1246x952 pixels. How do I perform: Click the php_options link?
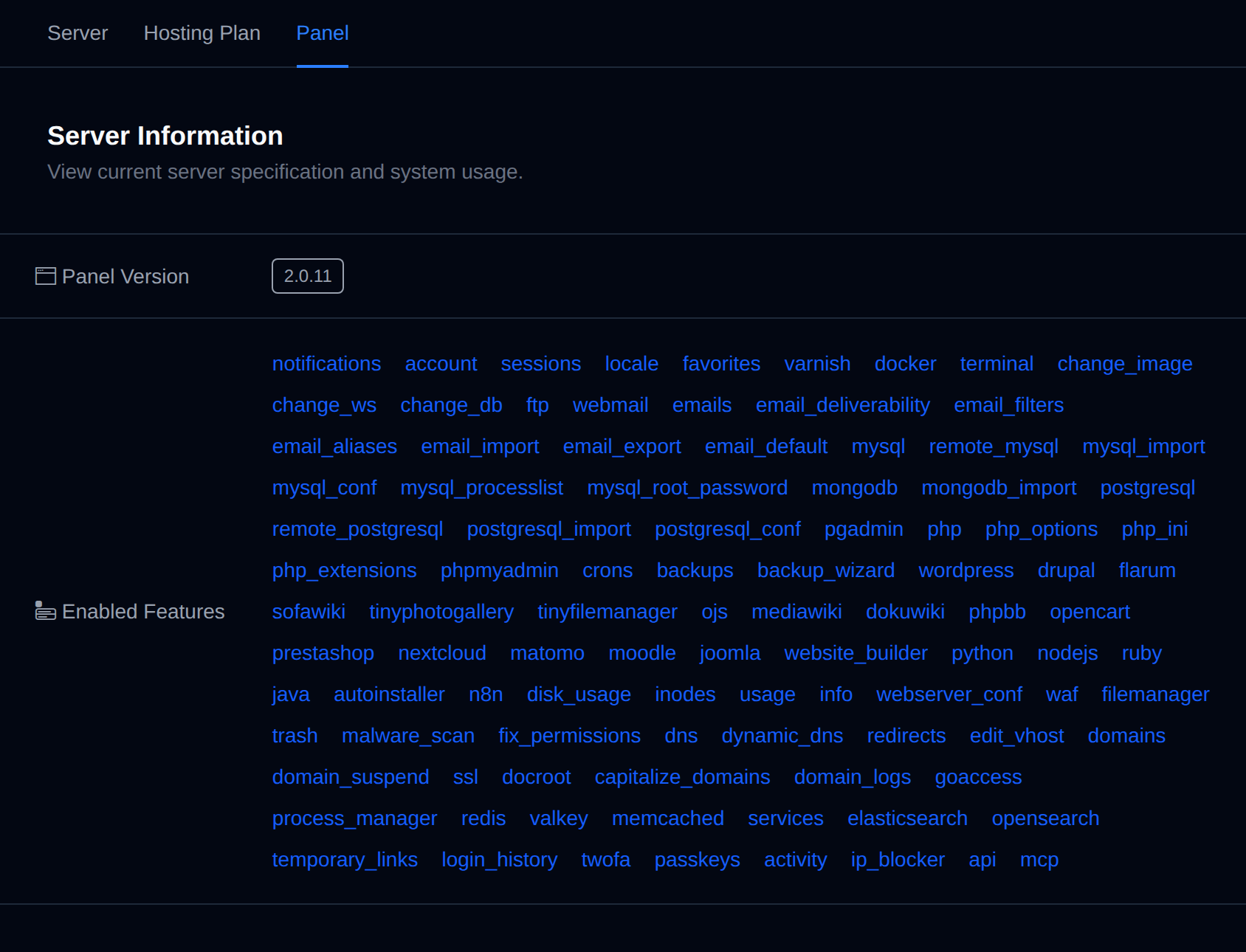pyautogui.click(x=1042, y=529)
